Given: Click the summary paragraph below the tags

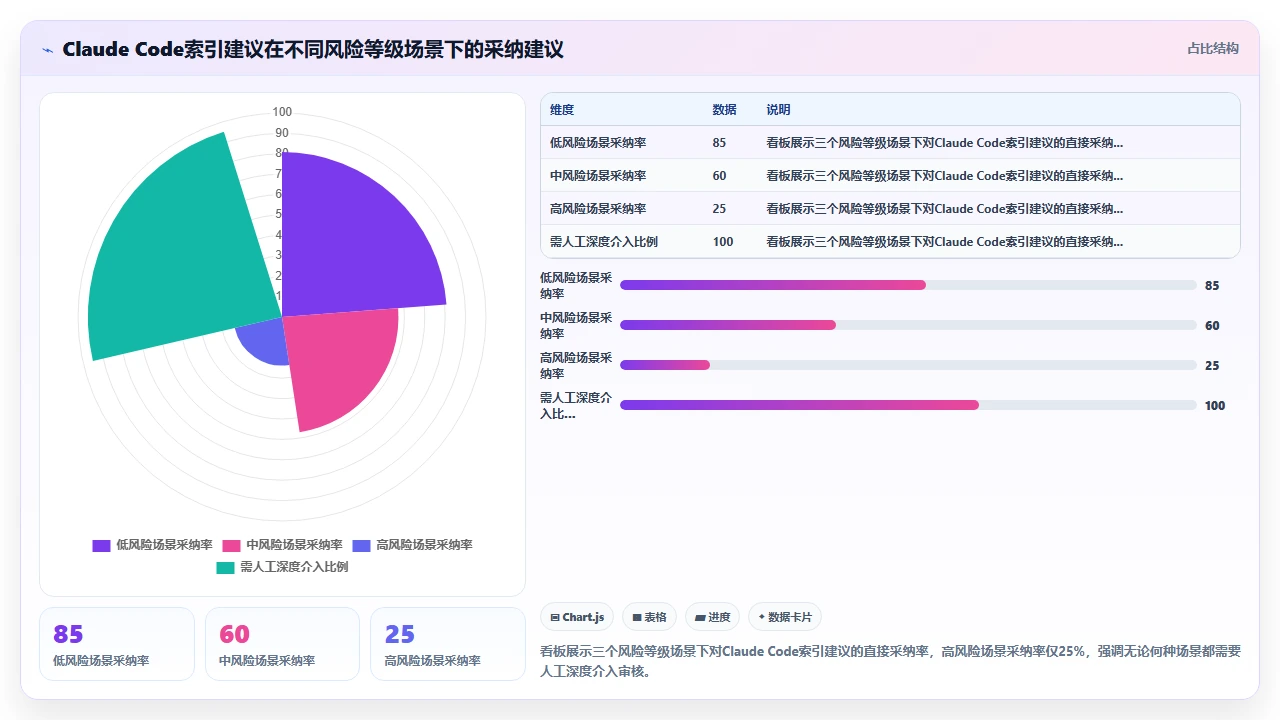Looking at the screenshot, I should pos(890,661).
